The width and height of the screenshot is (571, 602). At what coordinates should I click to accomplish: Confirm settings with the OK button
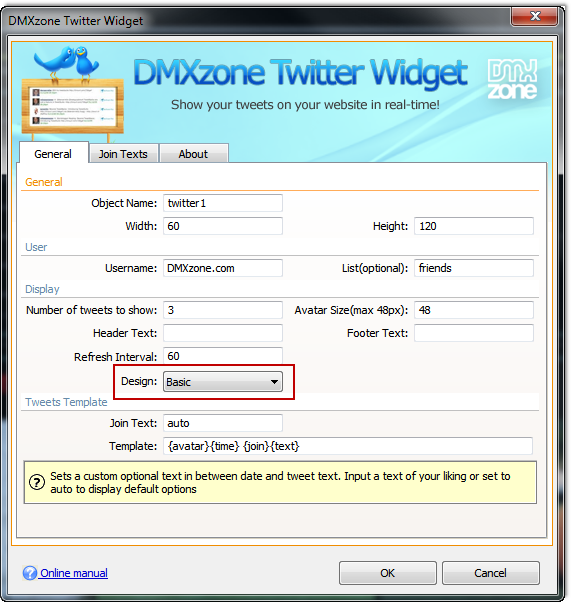click(x=387, y=573)
